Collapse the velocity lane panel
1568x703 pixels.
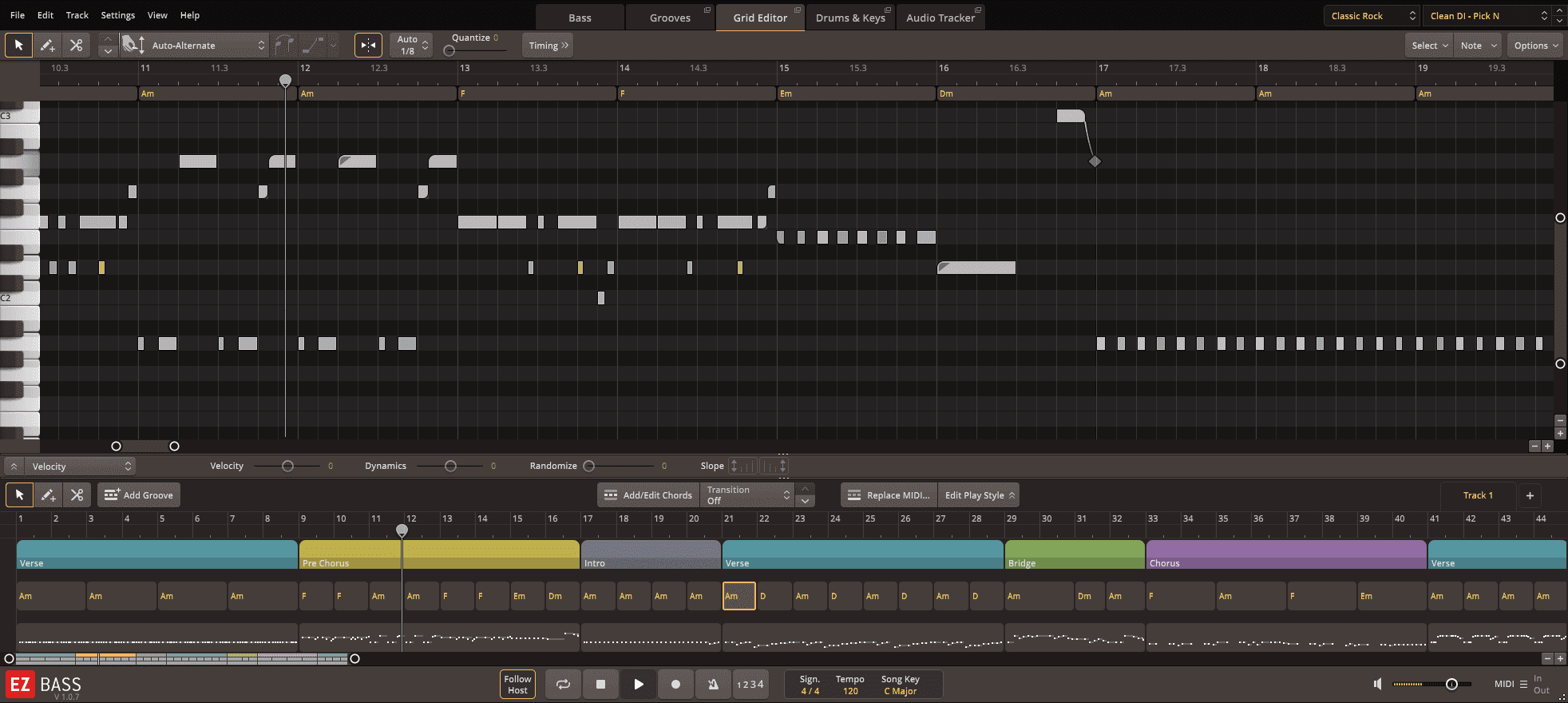(14, 467)
